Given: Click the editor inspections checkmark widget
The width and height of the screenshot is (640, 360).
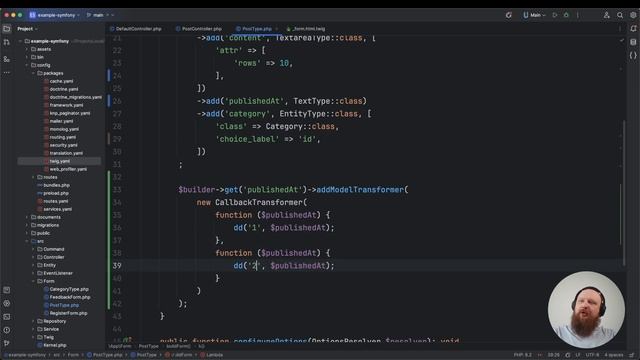Looking at the screenshot, I should (x=622, y=40).
